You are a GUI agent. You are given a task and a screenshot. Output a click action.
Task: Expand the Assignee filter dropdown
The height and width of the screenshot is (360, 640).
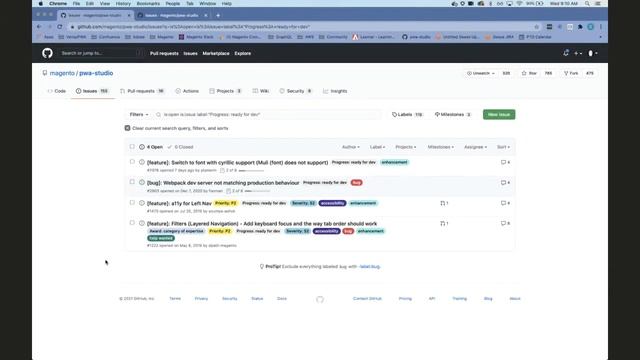pyautogui.click(x=476, y=147)
